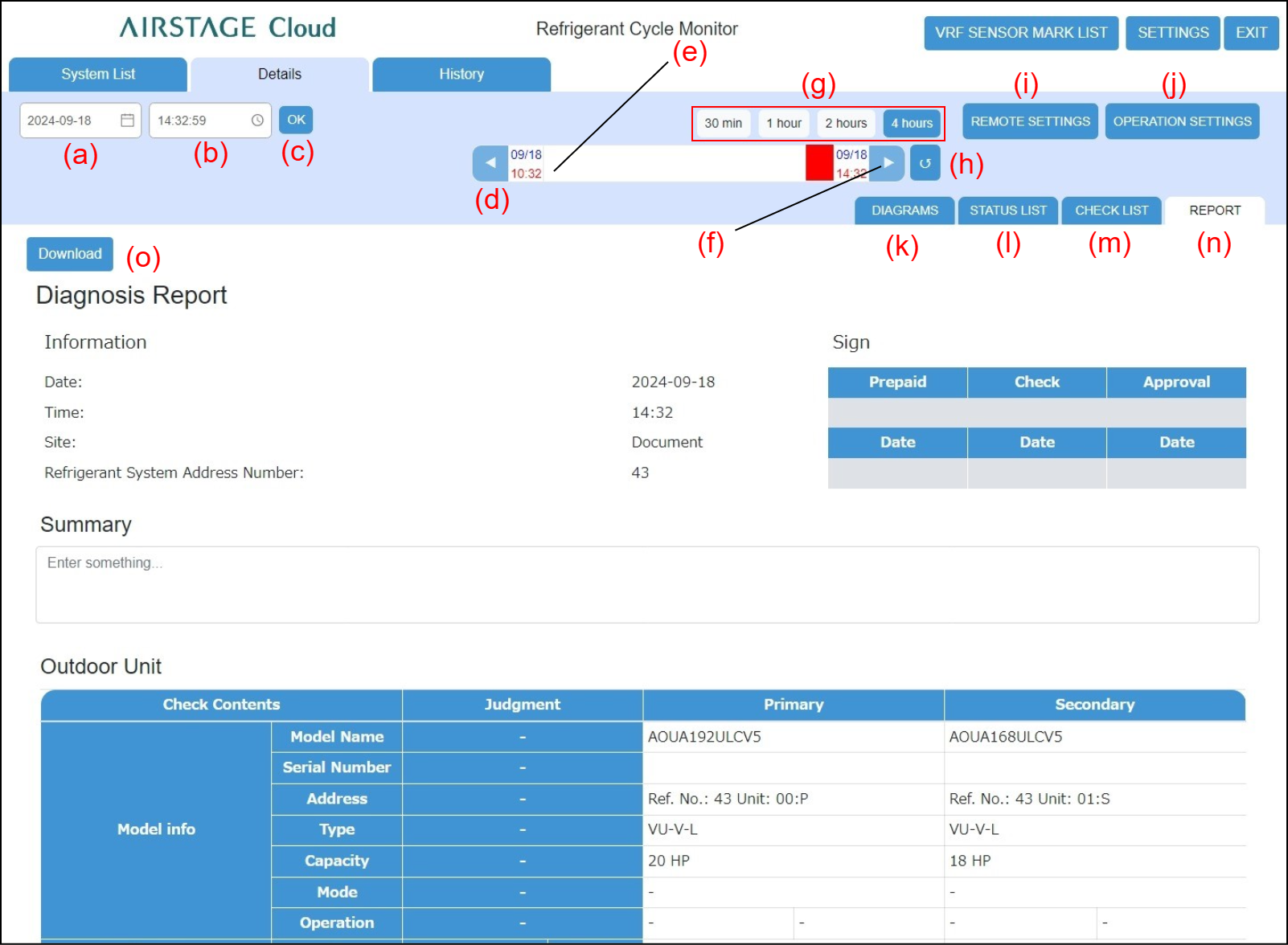The height and width of the screenshot is (945, 1288).
Task: Choose the 1 hour time range
Action: coord(783,123)
